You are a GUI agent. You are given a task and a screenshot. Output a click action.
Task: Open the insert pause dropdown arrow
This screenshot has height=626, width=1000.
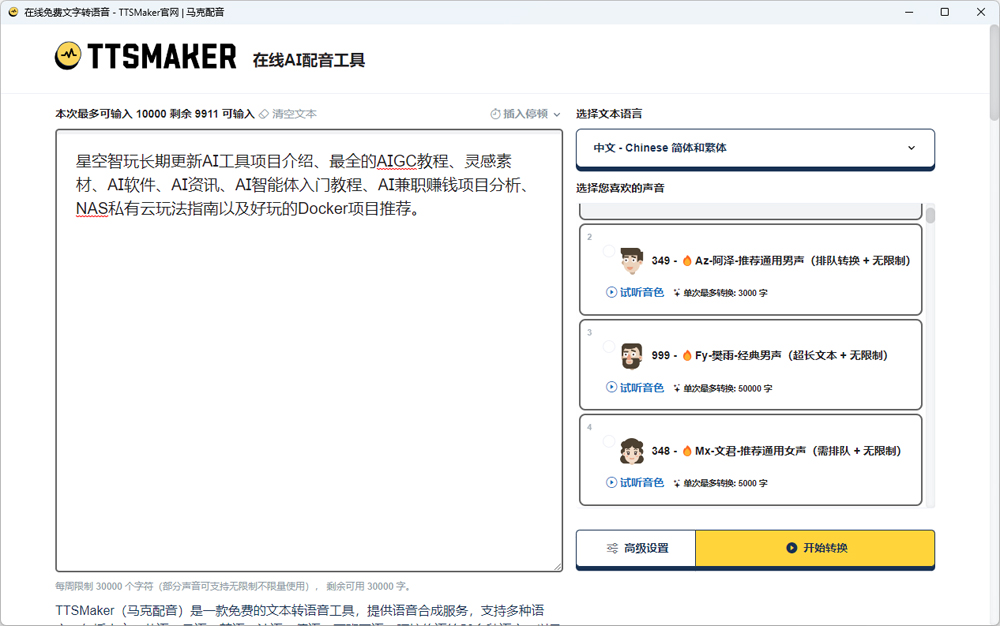click(x=557, y=115)
